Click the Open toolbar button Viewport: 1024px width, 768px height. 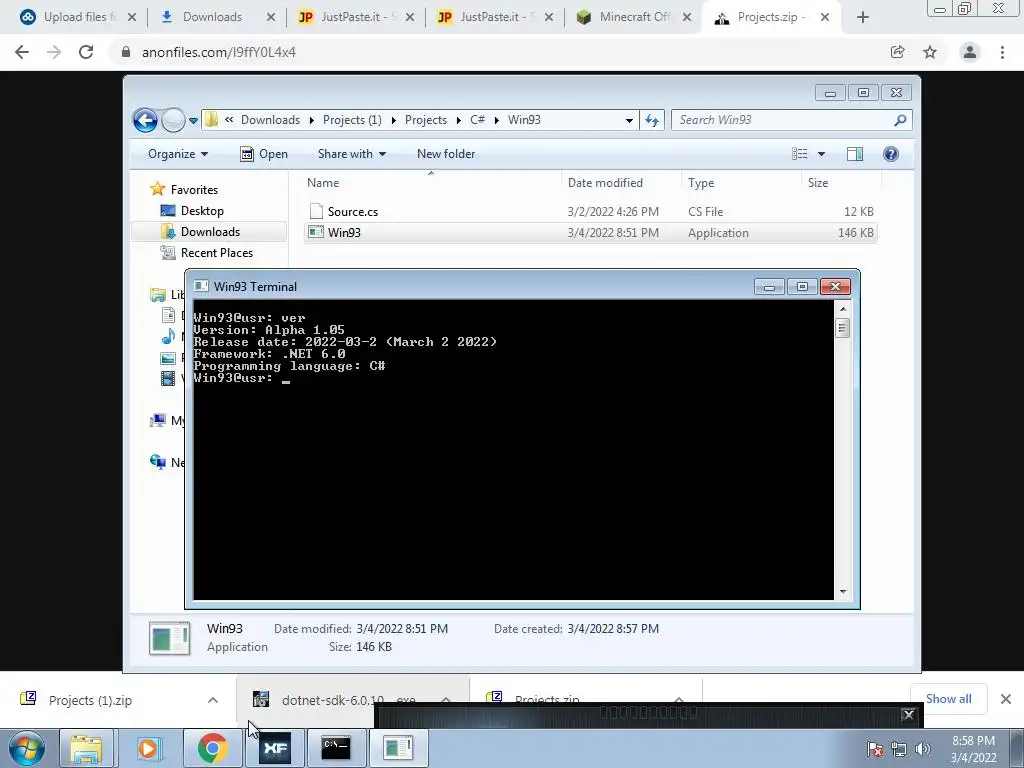[x=264, y=154]
